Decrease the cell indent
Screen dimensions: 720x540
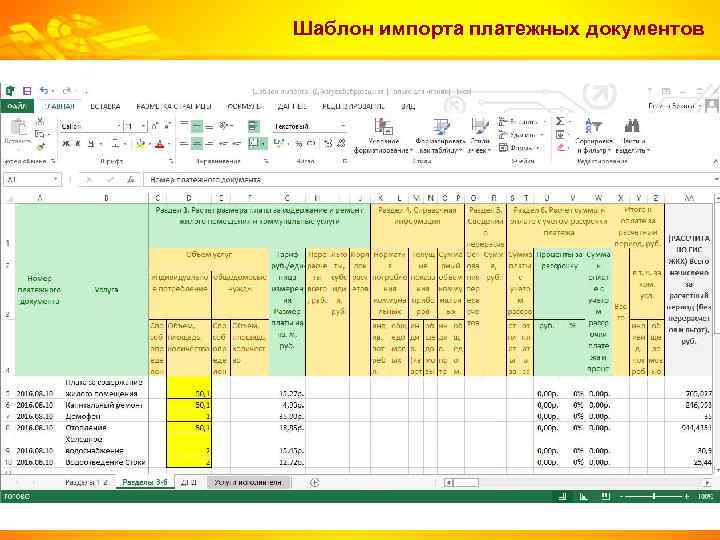[224, 144]
